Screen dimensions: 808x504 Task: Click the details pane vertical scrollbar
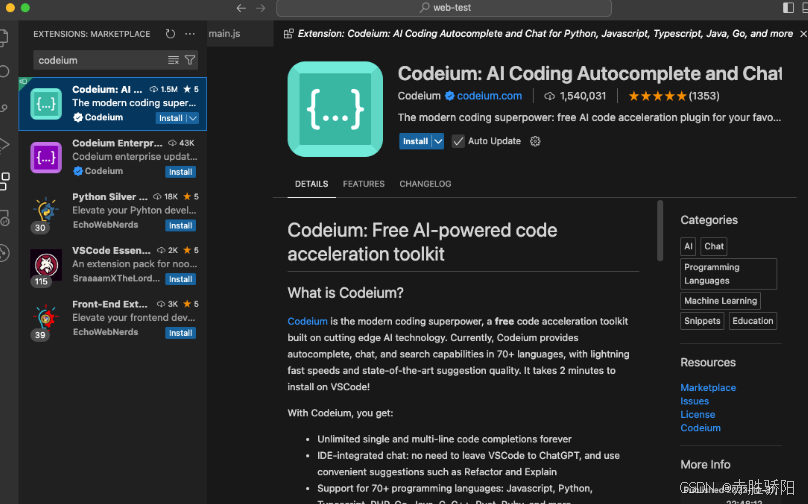[x=660, y=231]
